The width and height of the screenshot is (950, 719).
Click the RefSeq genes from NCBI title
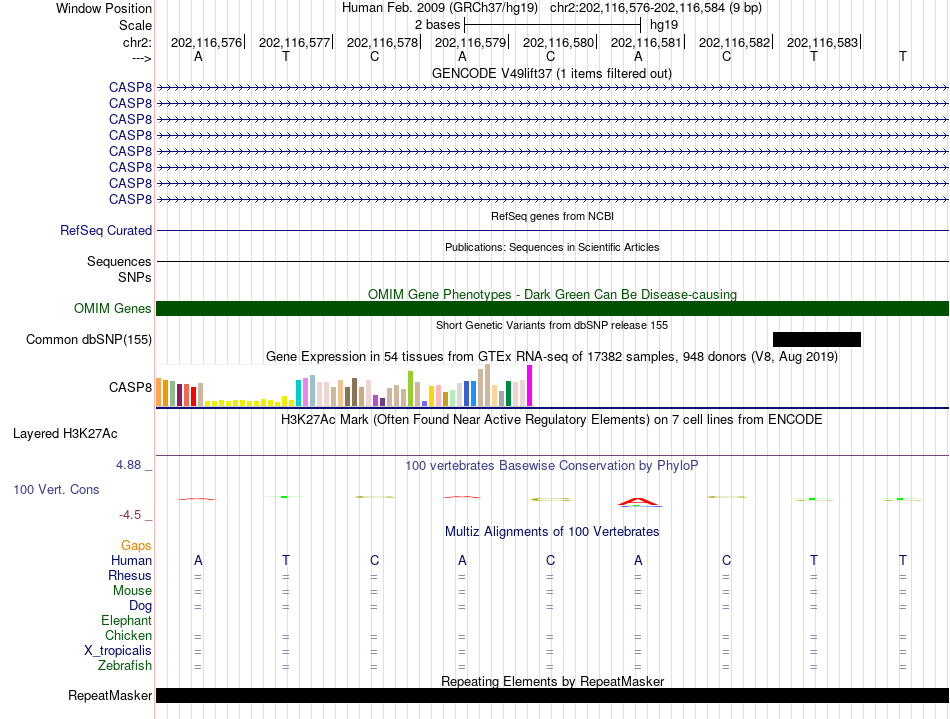[552, 216]
